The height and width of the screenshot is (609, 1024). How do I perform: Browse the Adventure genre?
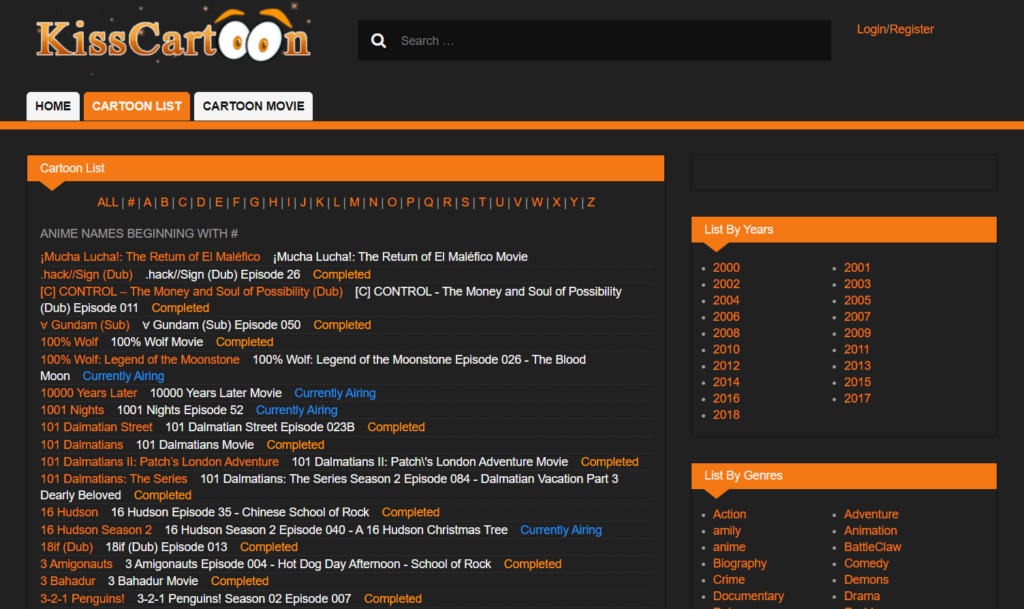click(871, 514)
